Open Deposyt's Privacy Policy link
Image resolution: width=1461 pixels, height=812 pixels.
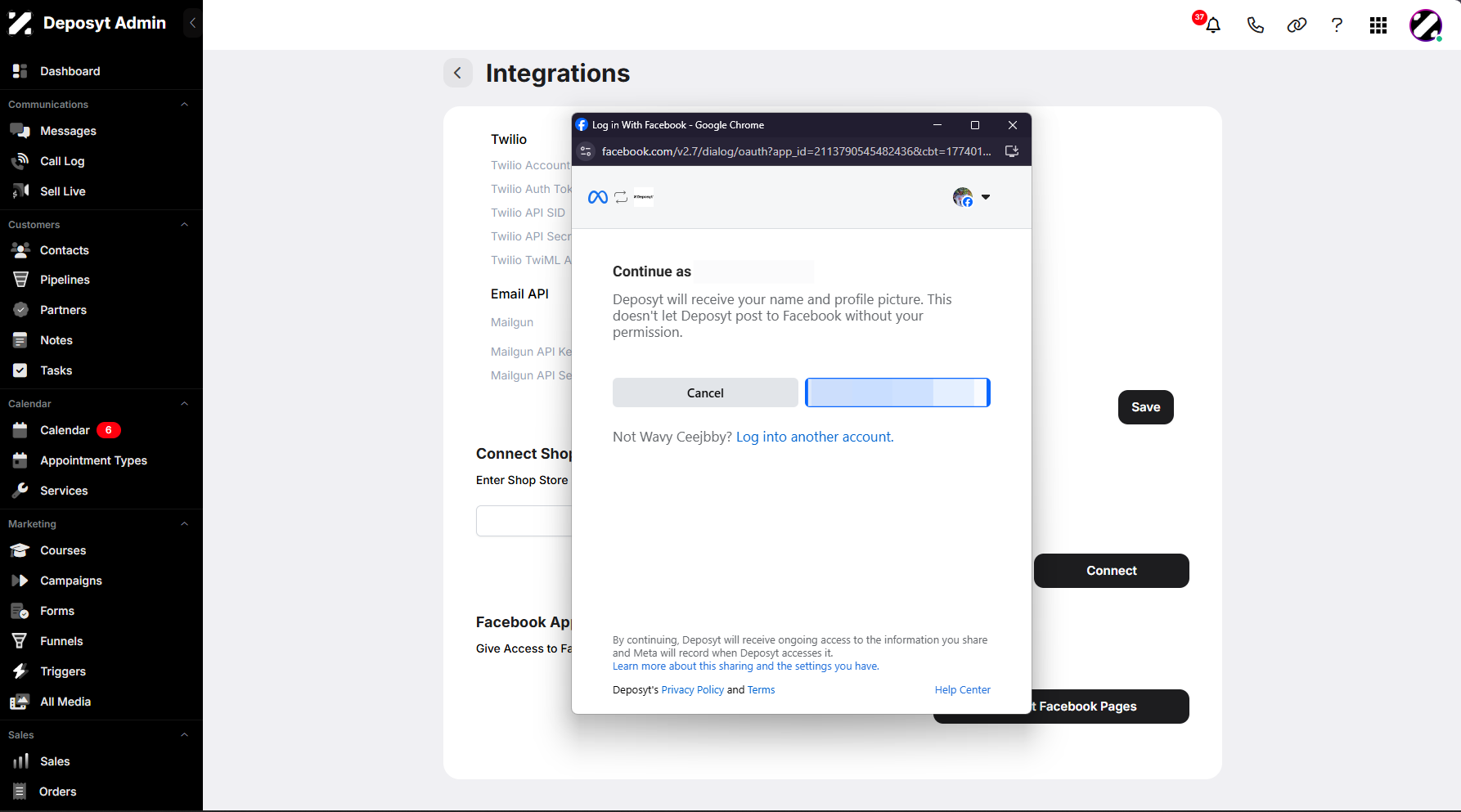click(x=692, y=690)
